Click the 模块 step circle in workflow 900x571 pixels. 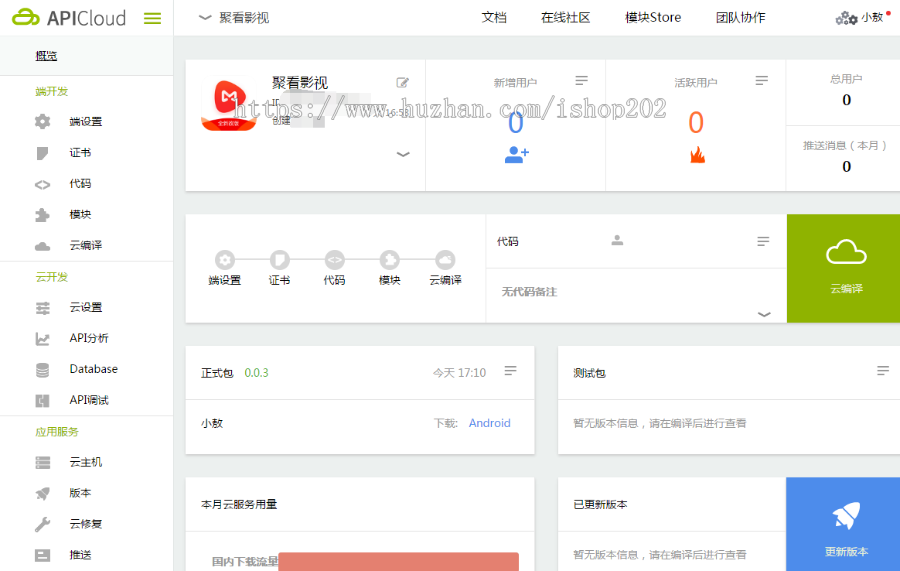[x=390, y=260]
